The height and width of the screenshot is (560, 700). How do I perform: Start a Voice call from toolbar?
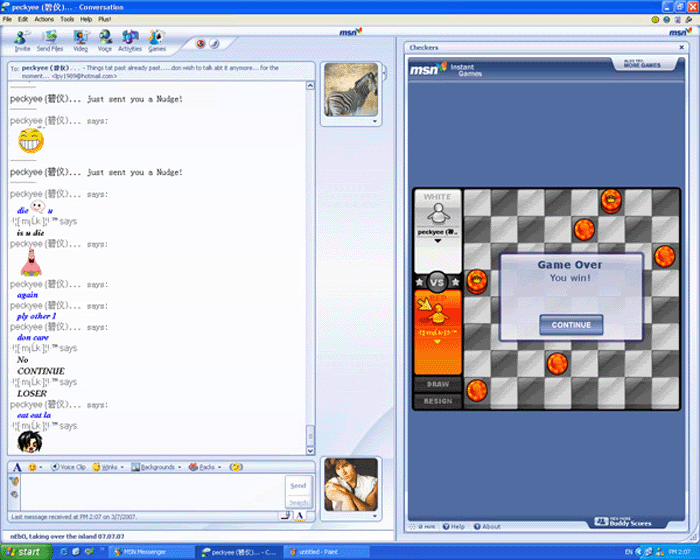click(105, 41)
